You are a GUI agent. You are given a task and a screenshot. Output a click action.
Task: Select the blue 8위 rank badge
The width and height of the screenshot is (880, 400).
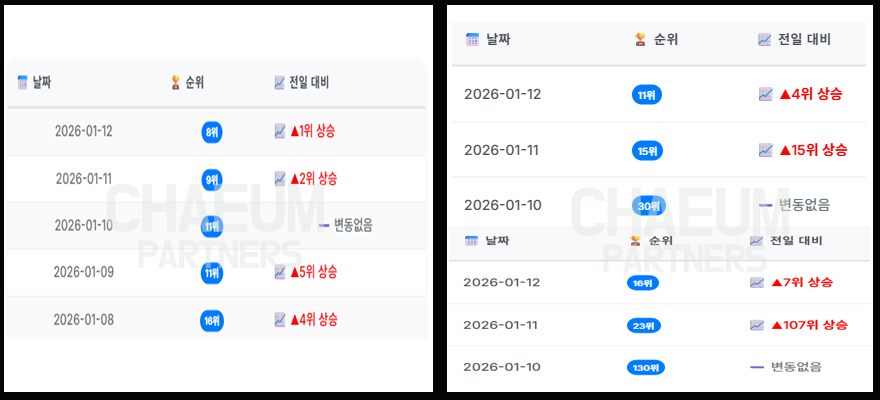coord(212,131)
